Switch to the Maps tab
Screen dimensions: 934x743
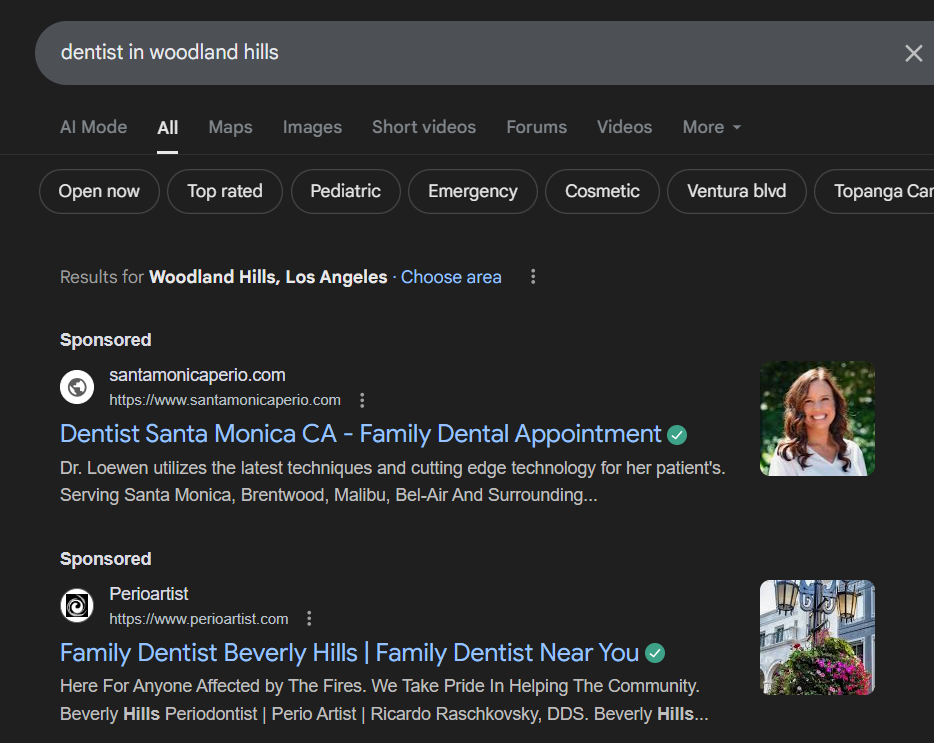pos(230,127)
